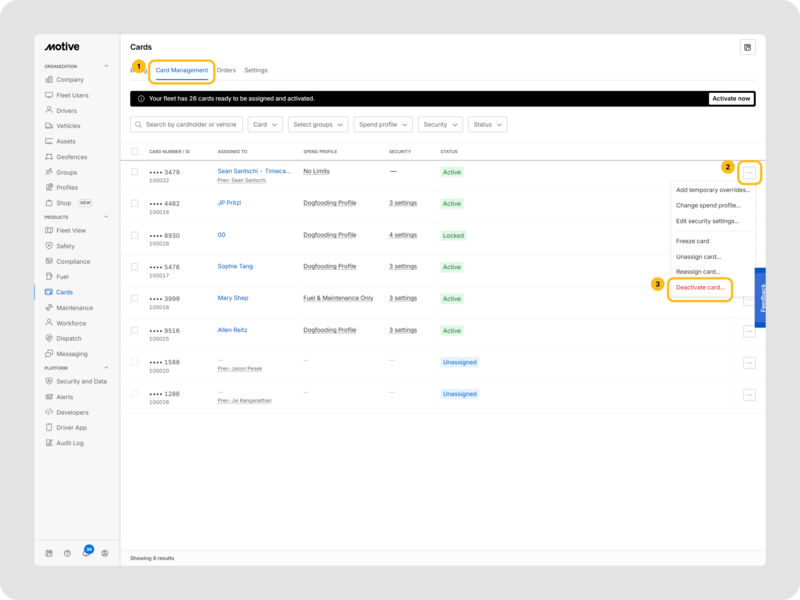The height and width of the screenshot is (600, 800).
Task: Open the more options for card 1286
Action: tap(749, 395)
